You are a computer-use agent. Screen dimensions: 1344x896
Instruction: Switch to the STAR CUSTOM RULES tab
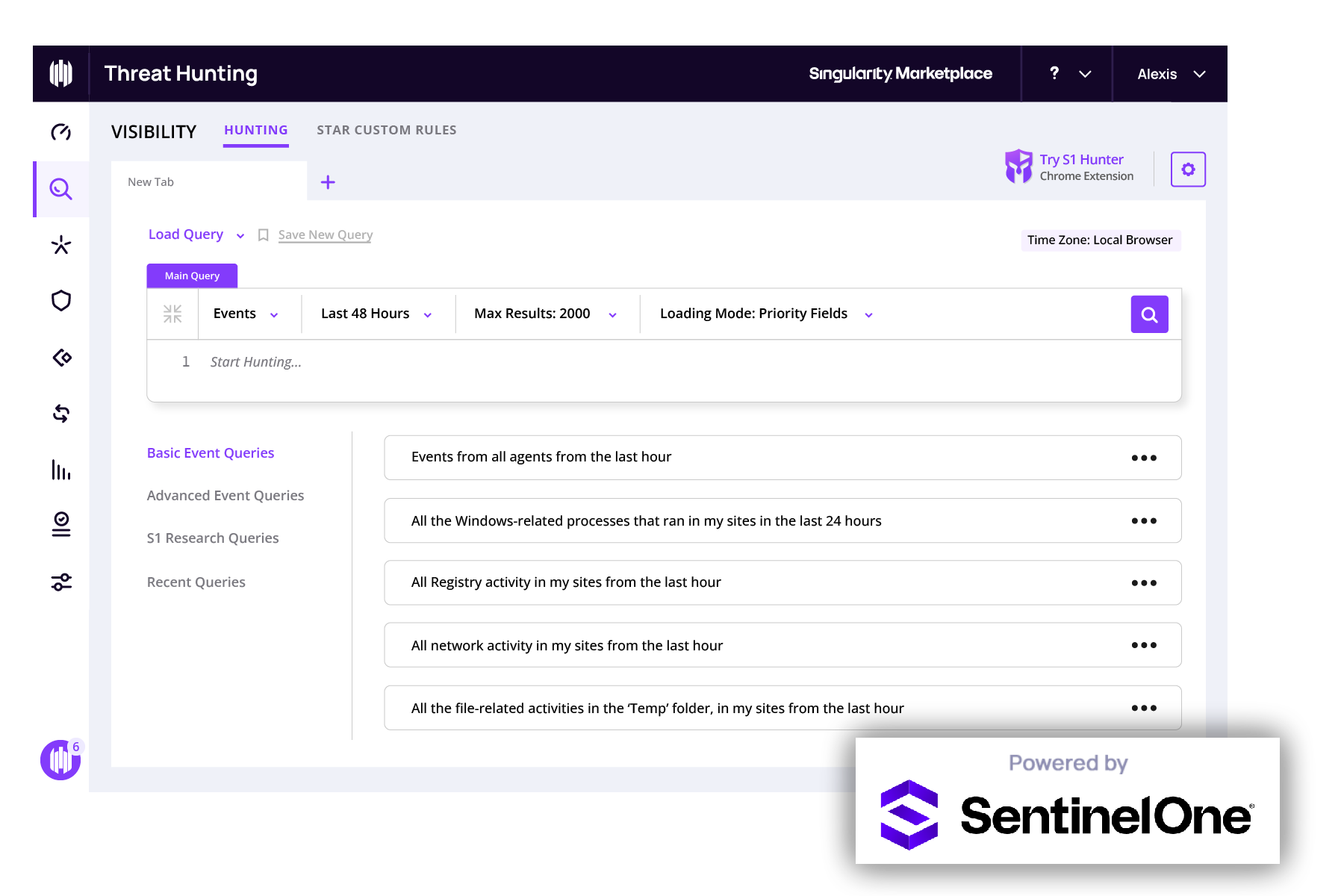[x=386, y=129]
